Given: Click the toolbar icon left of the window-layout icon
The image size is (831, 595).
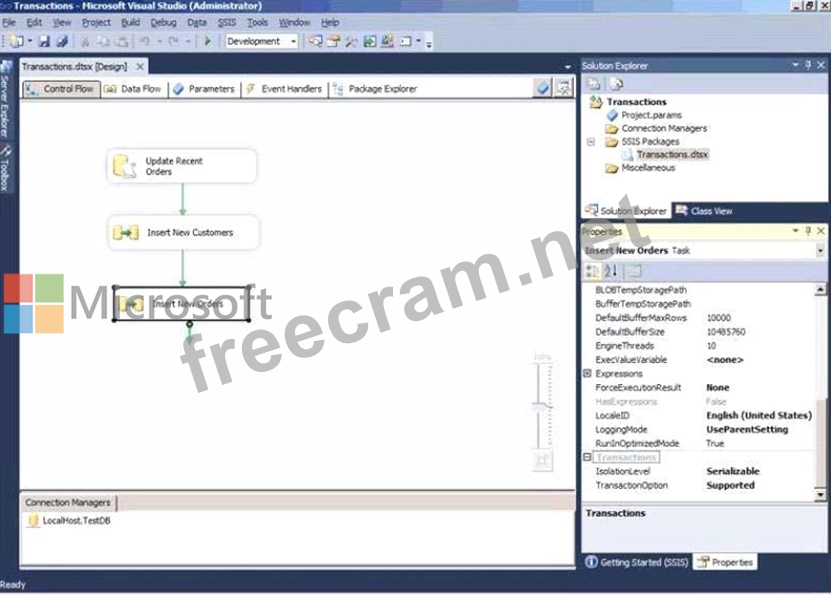Looking at the screenshot, I should pos(387,41).
